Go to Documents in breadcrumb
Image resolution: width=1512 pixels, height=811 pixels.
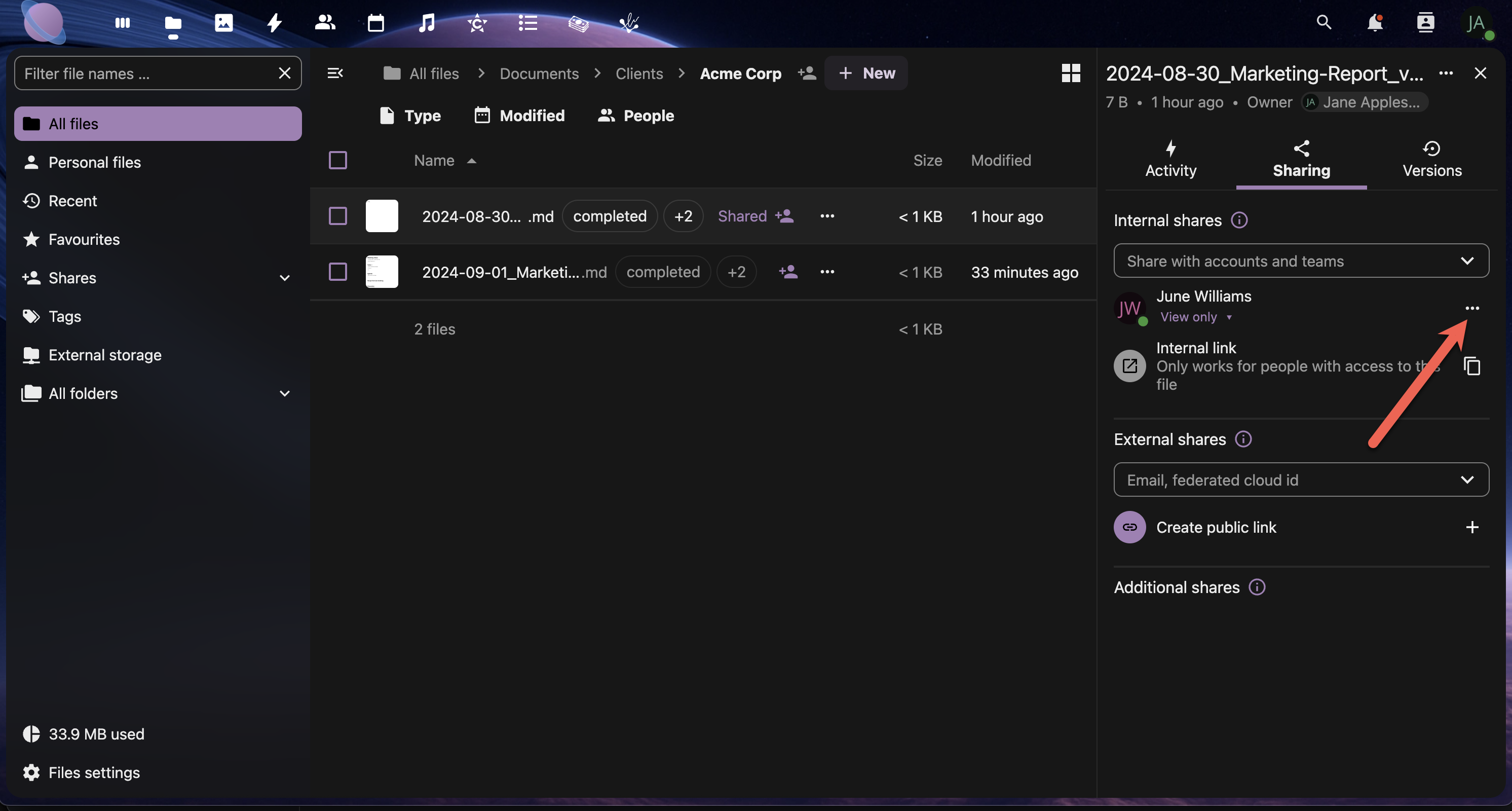coord(539,73)
